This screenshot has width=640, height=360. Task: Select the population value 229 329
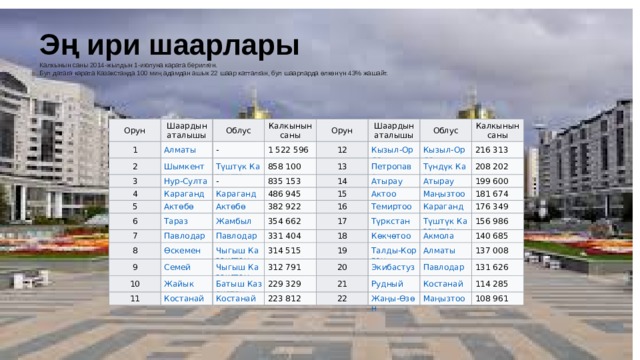284,284
